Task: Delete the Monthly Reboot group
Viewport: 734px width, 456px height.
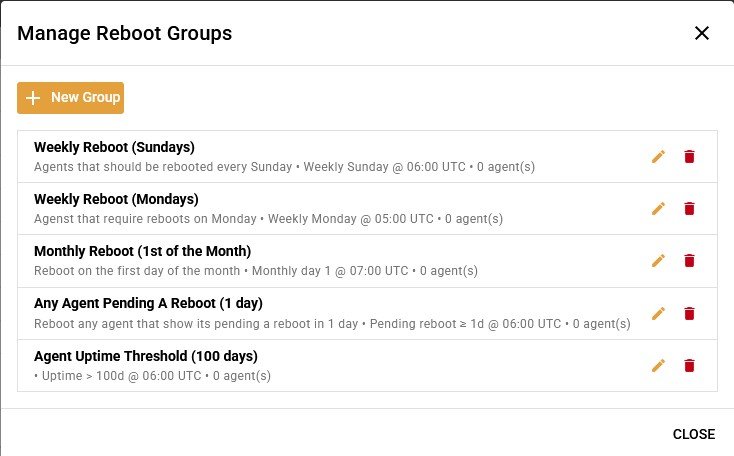Action: click(689, 261)
